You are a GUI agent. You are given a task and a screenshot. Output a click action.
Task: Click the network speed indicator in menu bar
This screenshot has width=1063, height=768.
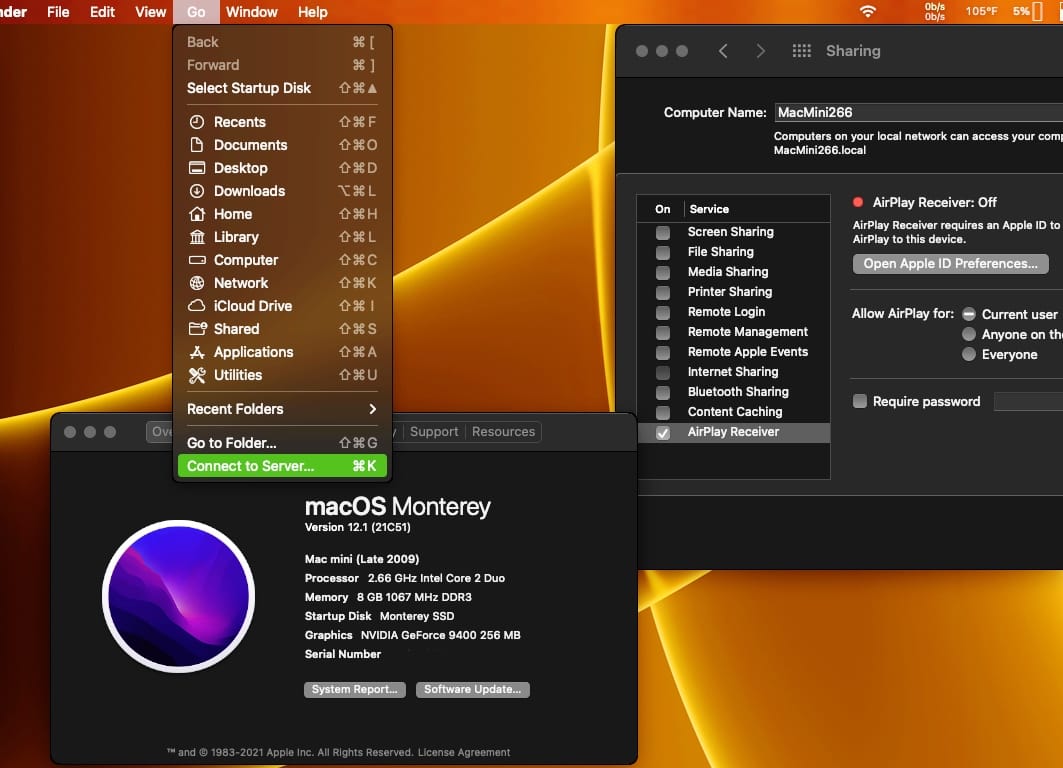tap(935, 12)
